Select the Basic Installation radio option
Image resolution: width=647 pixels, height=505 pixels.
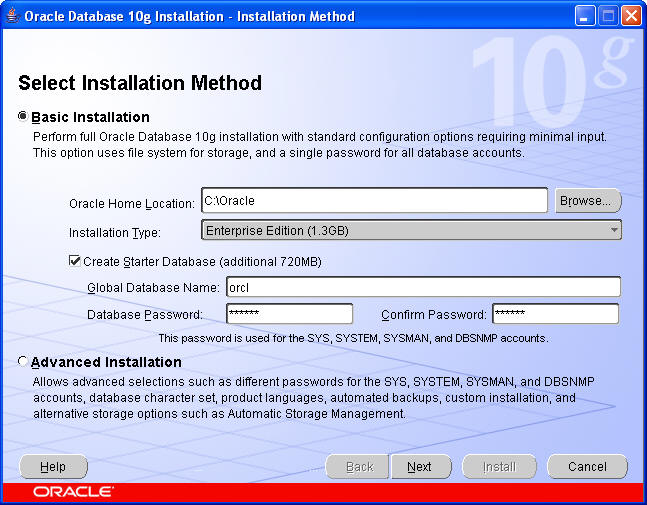pos(24,117)
